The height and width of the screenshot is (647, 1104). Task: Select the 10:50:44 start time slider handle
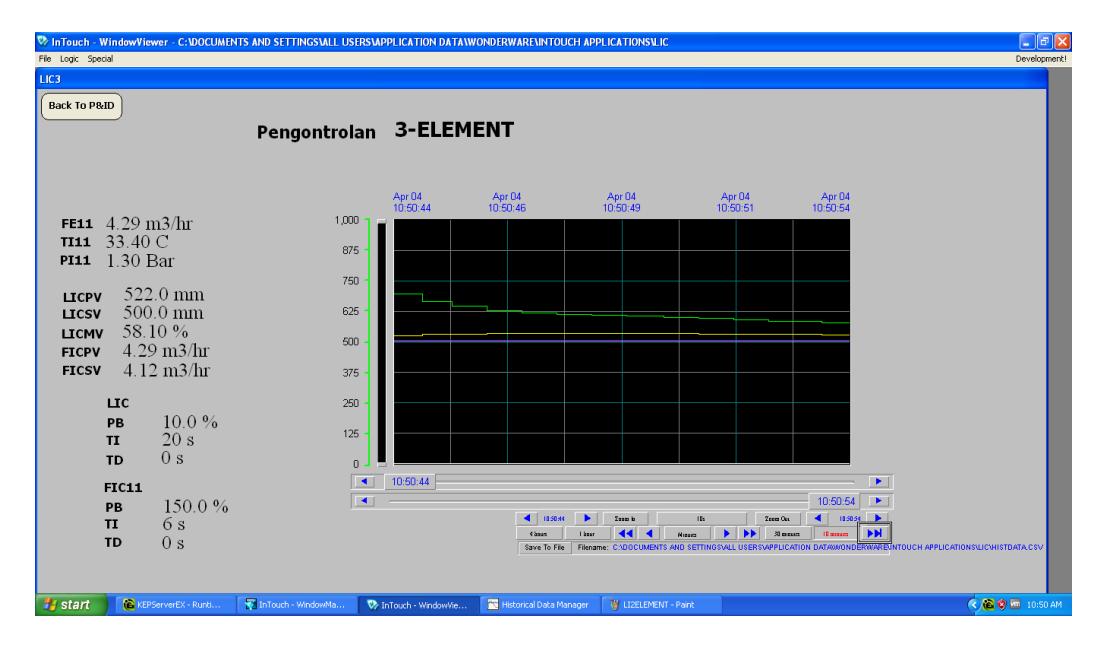(410, 482)
